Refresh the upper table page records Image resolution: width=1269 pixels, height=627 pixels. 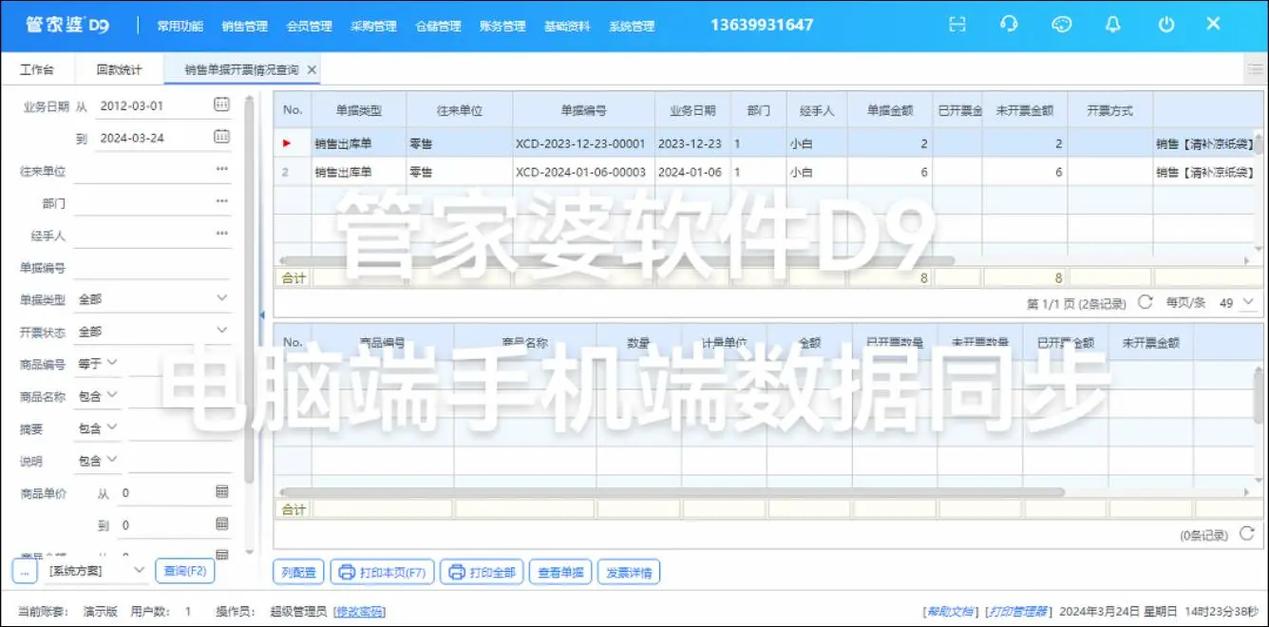(x=1145, y=302)
